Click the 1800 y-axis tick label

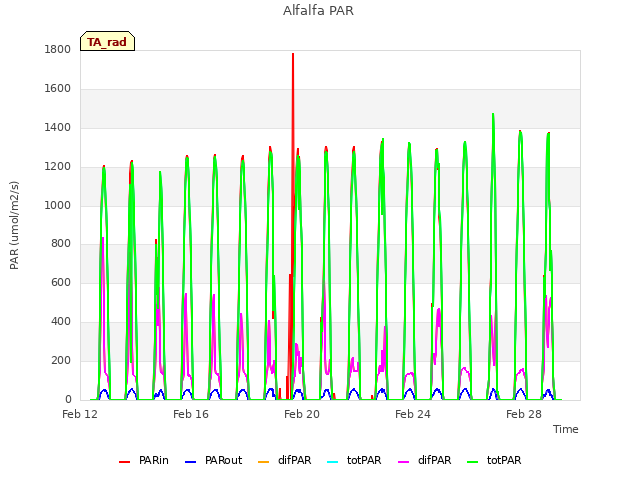(x=58, y=49)
